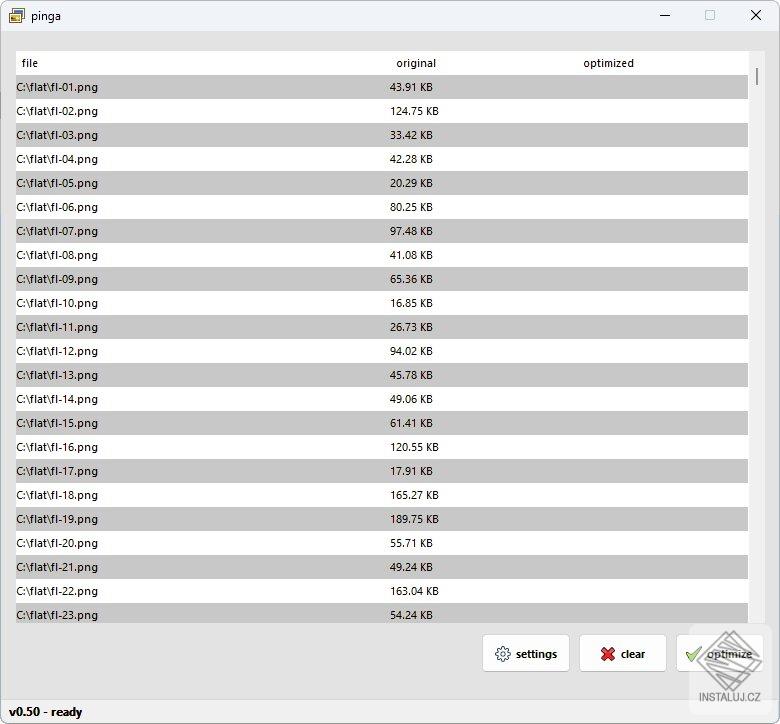Click the 49.06 KB size value
The width and height of the screenshot is (780, 724).
(x=411, y=399)
